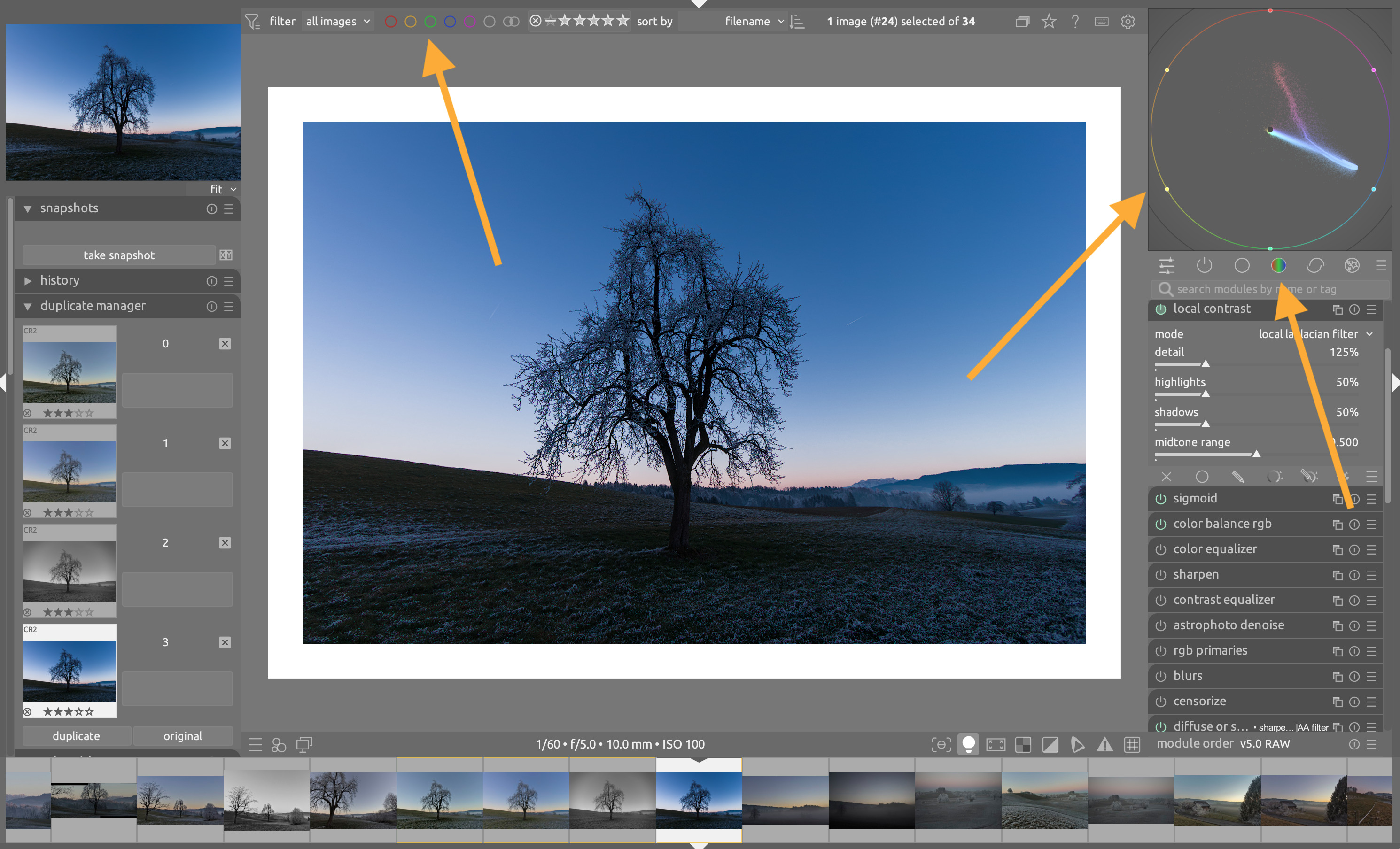Toggle the gamut check icon in bottom toolbar
The image size is (1400, 849).
coord(1104,744)
